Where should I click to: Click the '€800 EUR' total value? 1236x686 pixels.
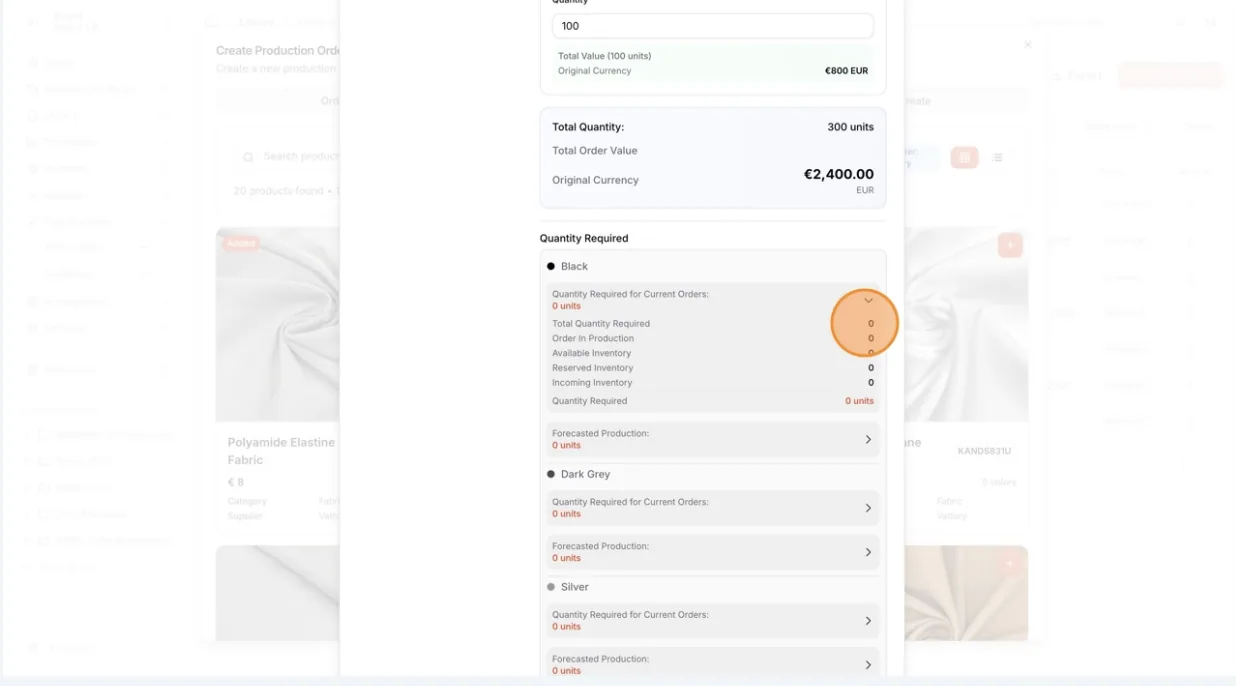[846, 71]
